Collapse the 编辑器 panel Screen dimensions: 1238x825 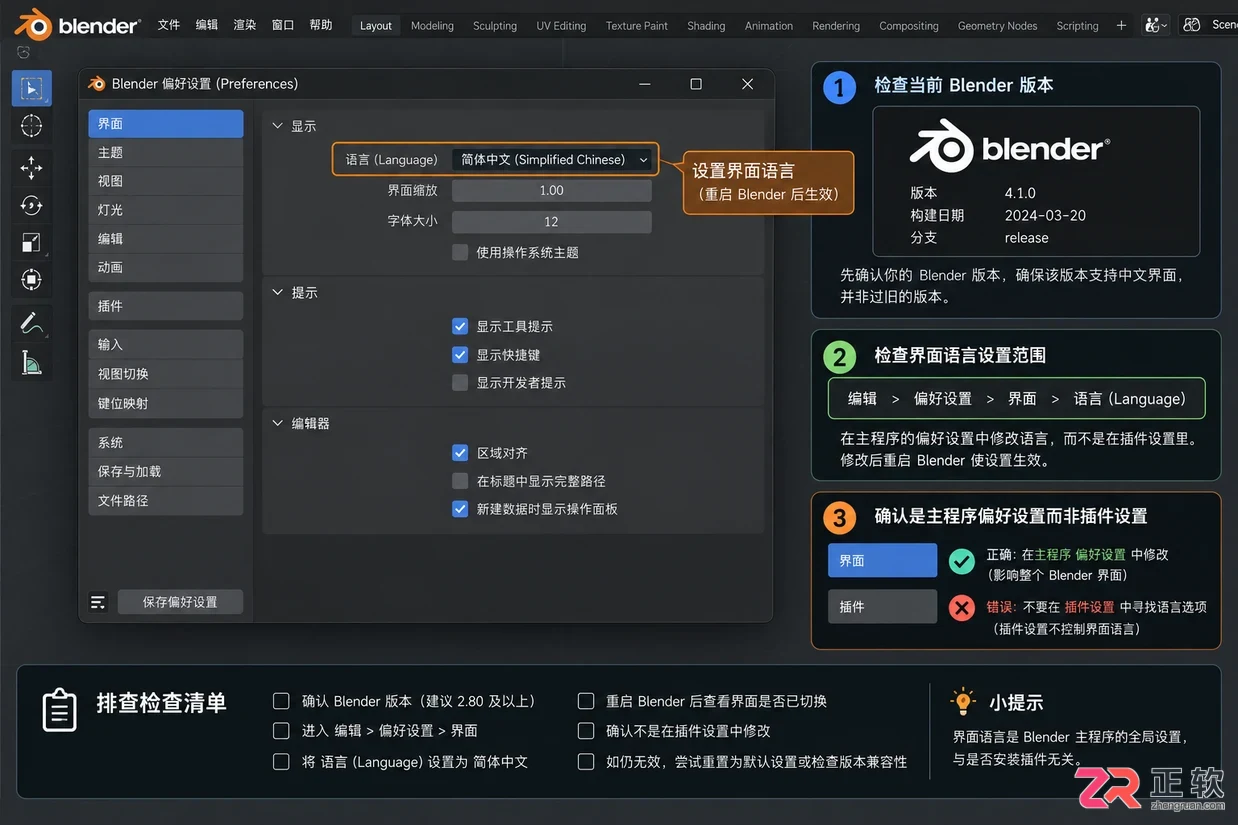point(278,423)
